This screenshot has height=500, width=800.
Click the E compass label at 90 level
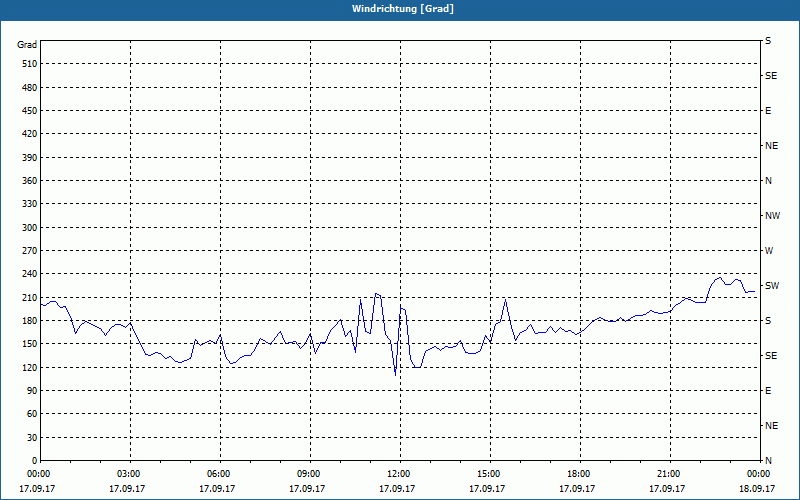pos(768,391)
